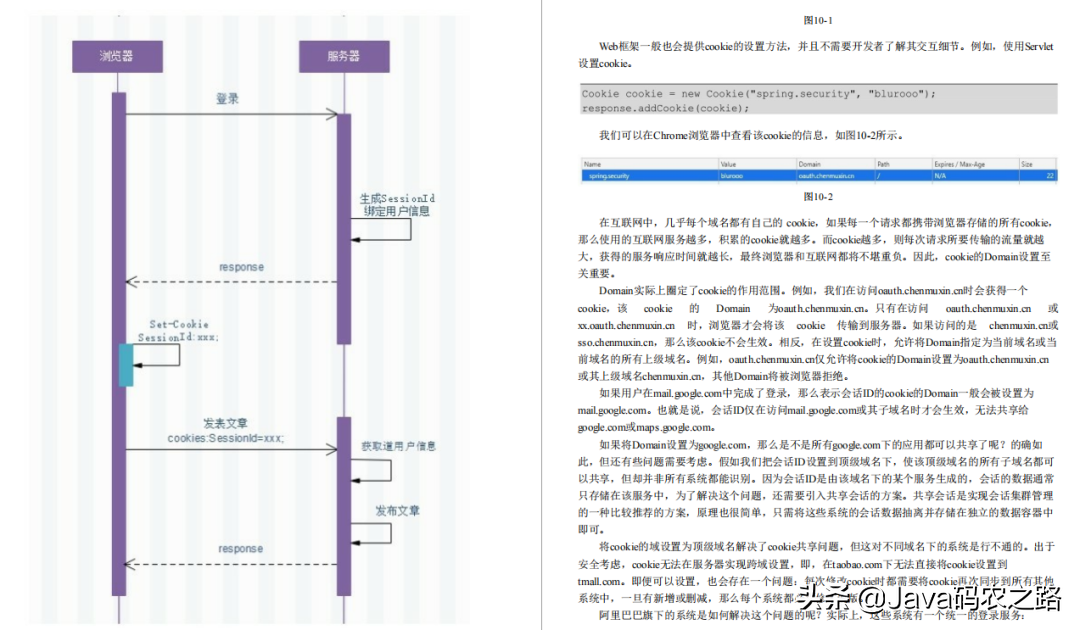This screenshot has height=630, width=1080.
Task: Select the 登录 arrow label
Action: [227, 99]
